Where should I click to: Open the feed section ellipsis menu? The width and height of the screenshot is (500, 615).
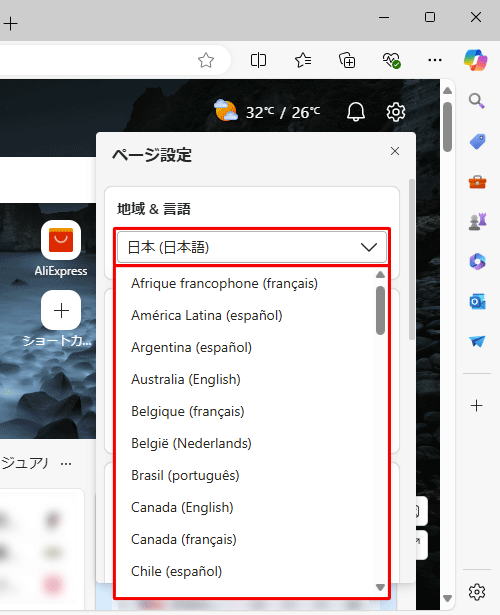click(x=66, y=464)
